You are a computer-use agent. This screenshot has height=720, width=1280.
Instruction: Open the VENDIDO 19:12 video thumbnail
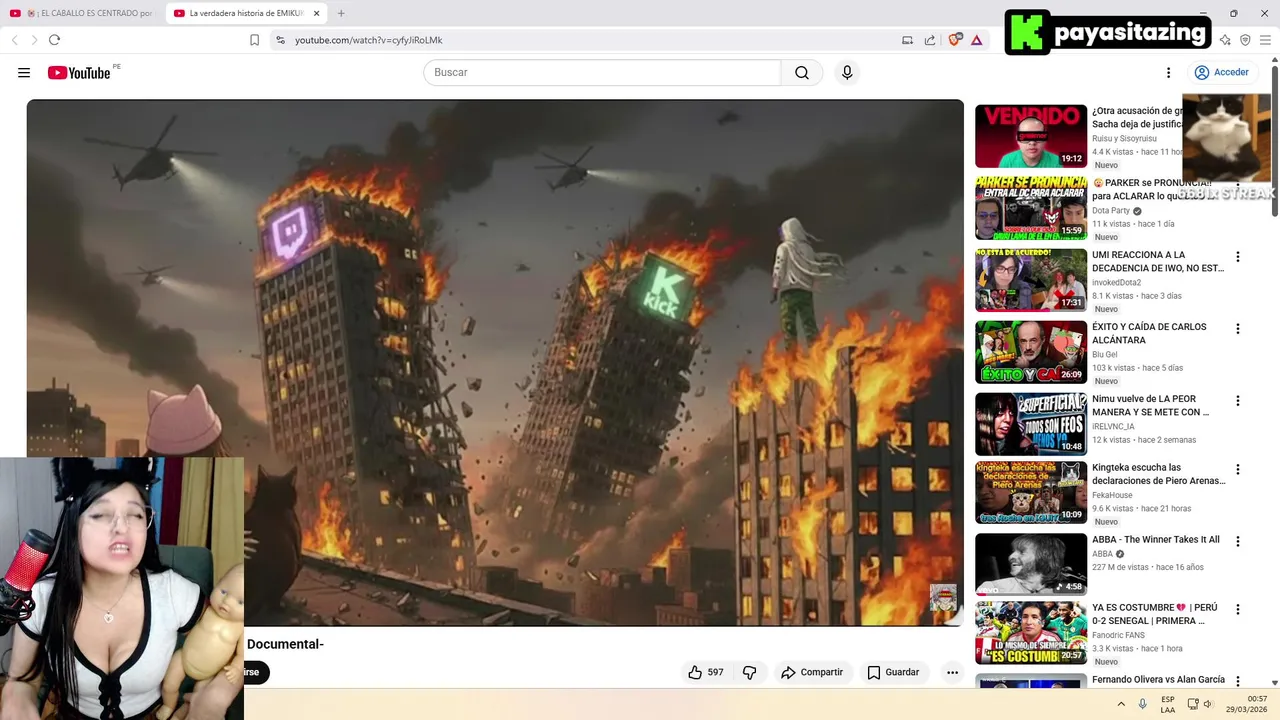pyautogui.click(x=1031, y=136)
